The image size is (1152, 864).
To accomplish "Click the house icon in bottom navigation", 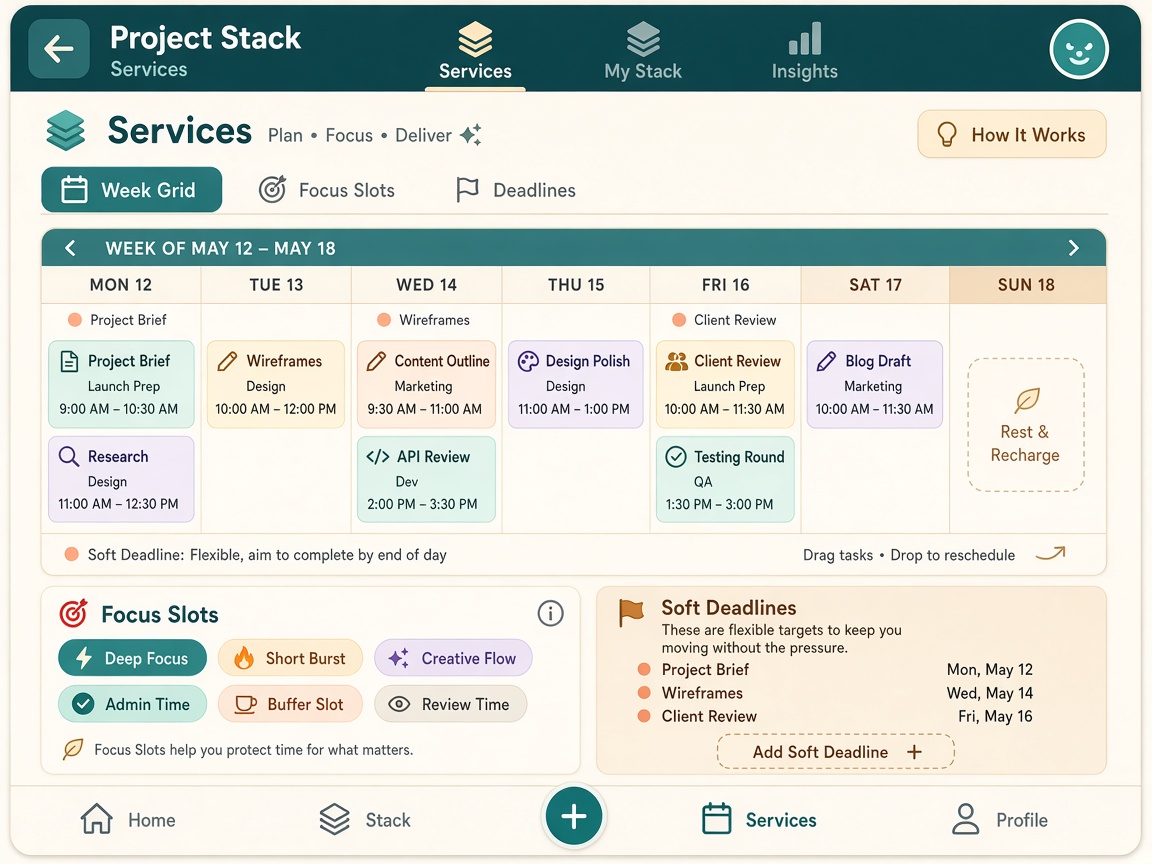I will pos(96,818).
